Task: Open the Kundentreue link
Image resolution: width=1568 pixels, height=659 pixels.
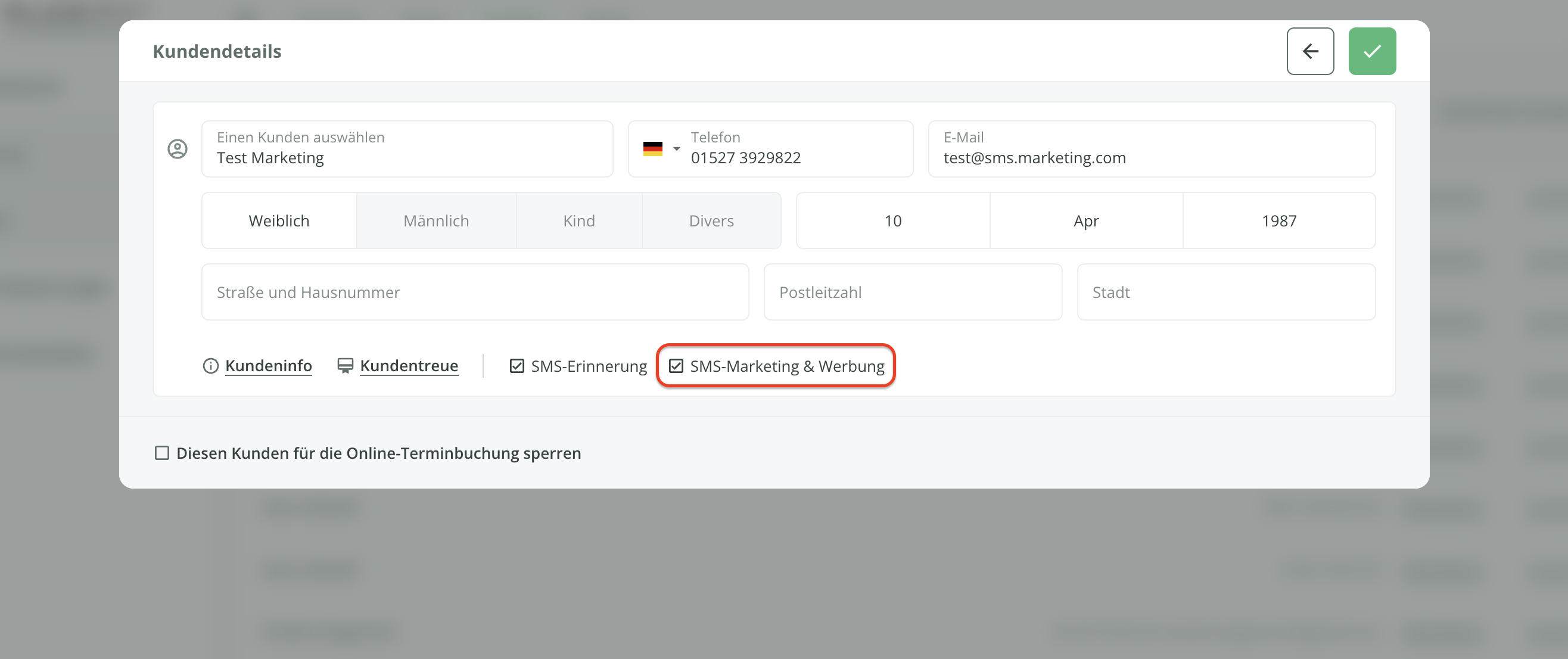Action: coord(409,365)
